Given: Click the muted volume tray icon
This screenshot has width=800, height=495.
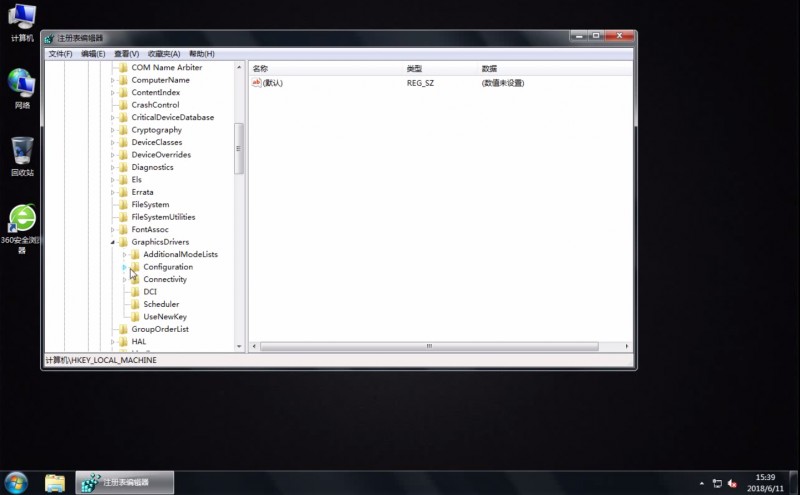Looking at the screenshot, I should tap(733, 483).
